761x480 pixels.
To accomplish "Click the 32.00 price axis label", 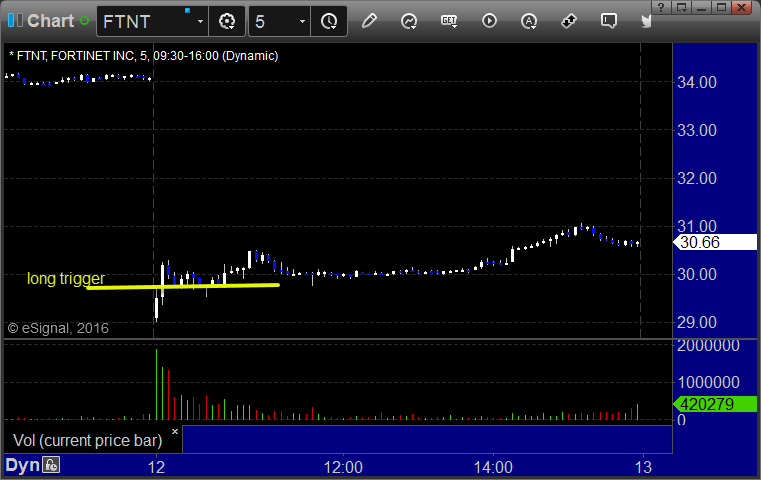I will [697, 178].
